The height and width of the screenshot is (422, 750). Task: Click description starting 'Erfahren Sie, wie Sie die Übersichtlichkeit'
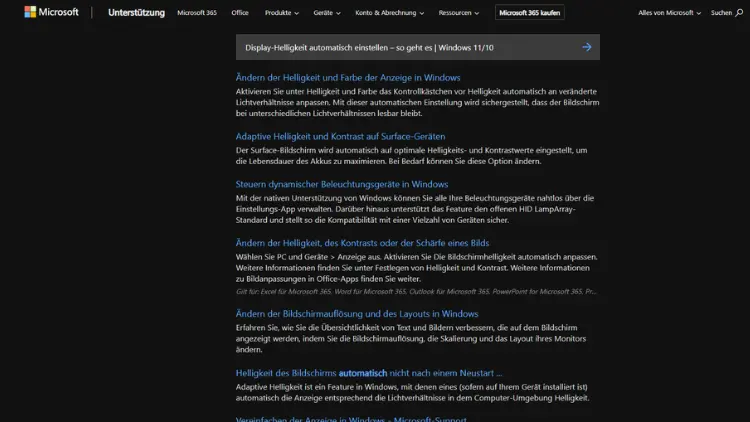pyautogui.click(x=411, y=339)
